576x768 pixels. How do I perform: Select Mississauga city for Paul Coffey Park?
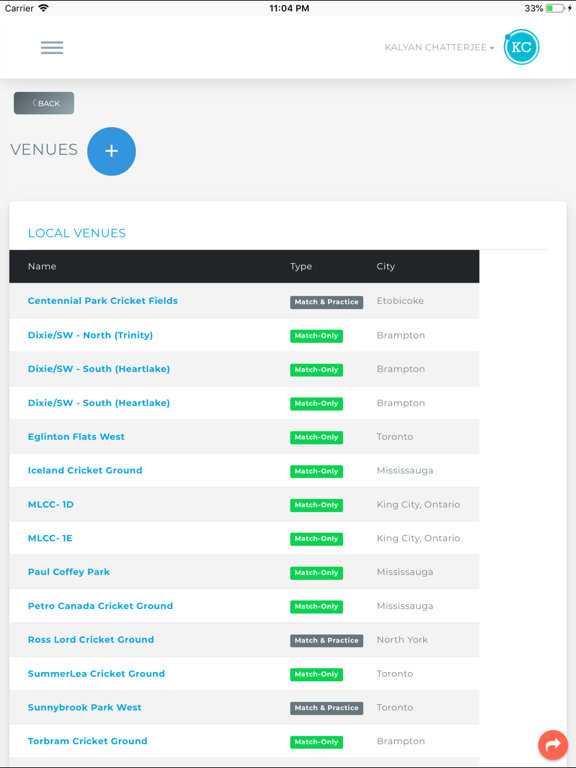pos(405,572)
